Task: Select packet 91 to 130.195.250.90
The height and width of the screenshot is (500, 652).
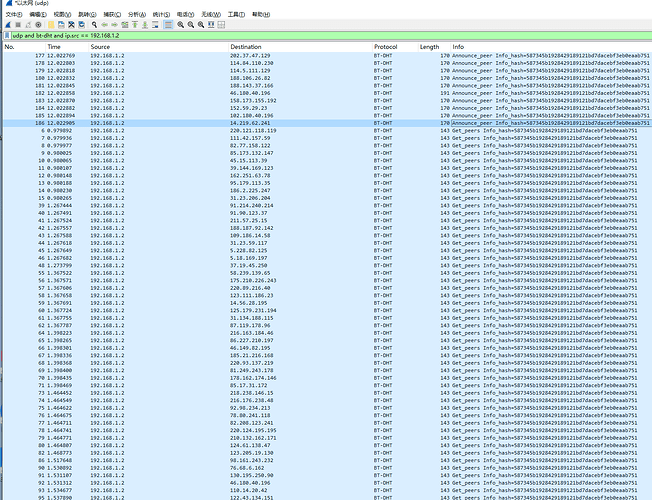Action: (x=328, y=475)
